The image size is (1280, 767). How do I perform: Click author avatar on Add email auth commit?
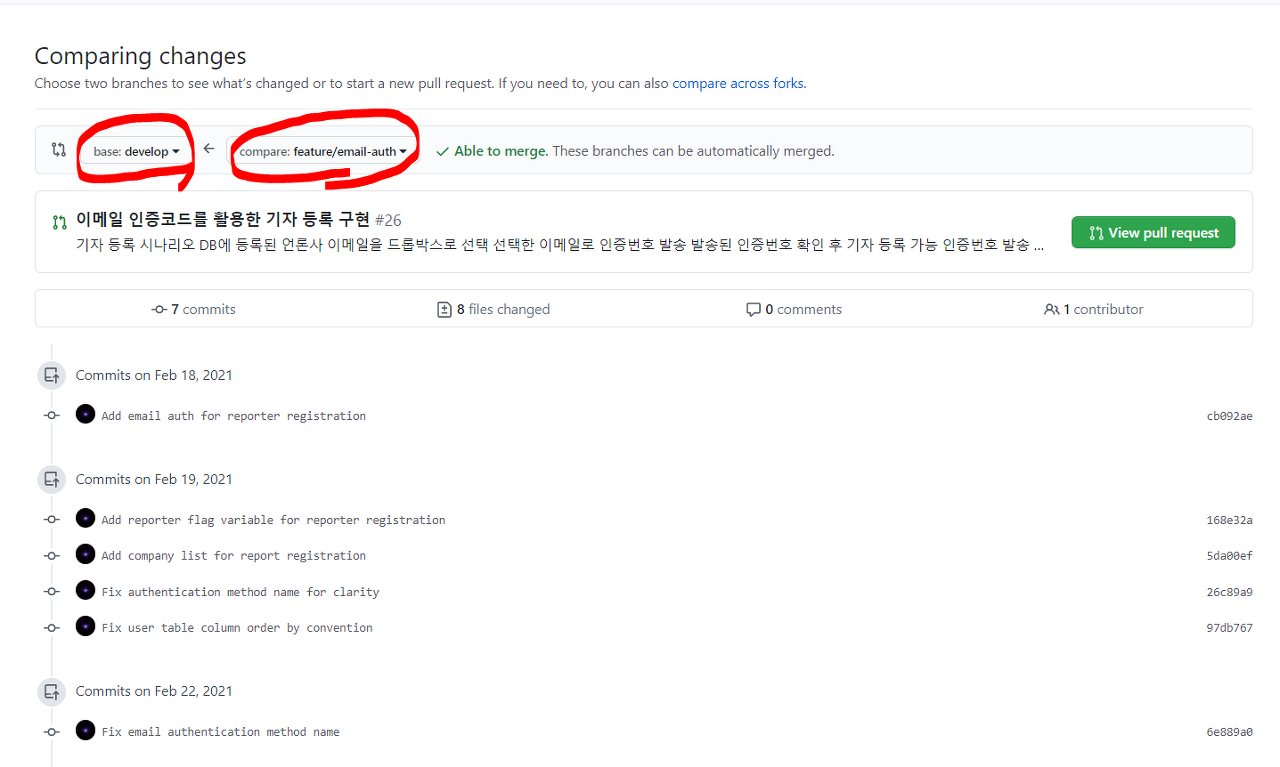[85, 414]
